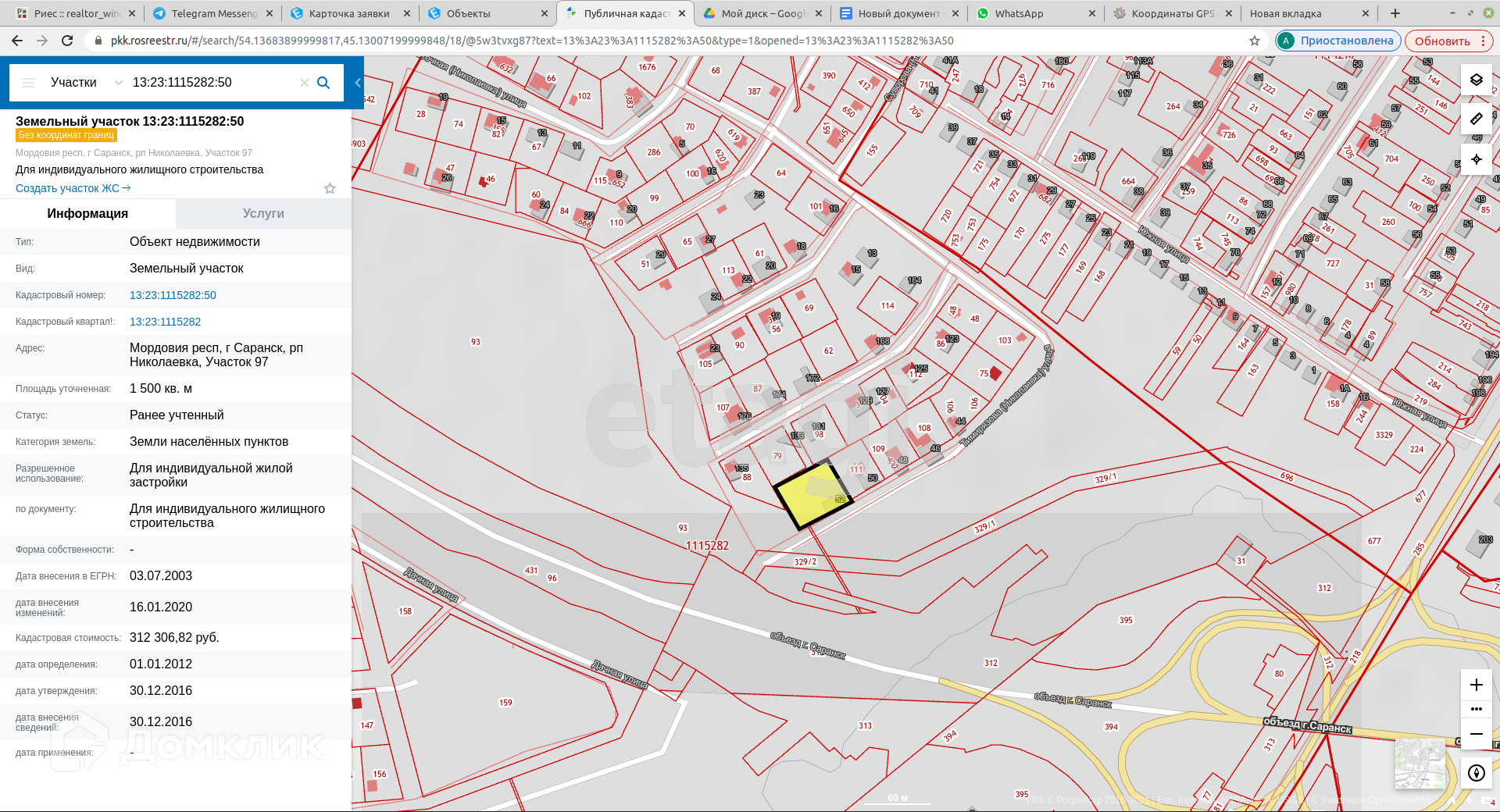Go back to the previous page

click(17, 41)
